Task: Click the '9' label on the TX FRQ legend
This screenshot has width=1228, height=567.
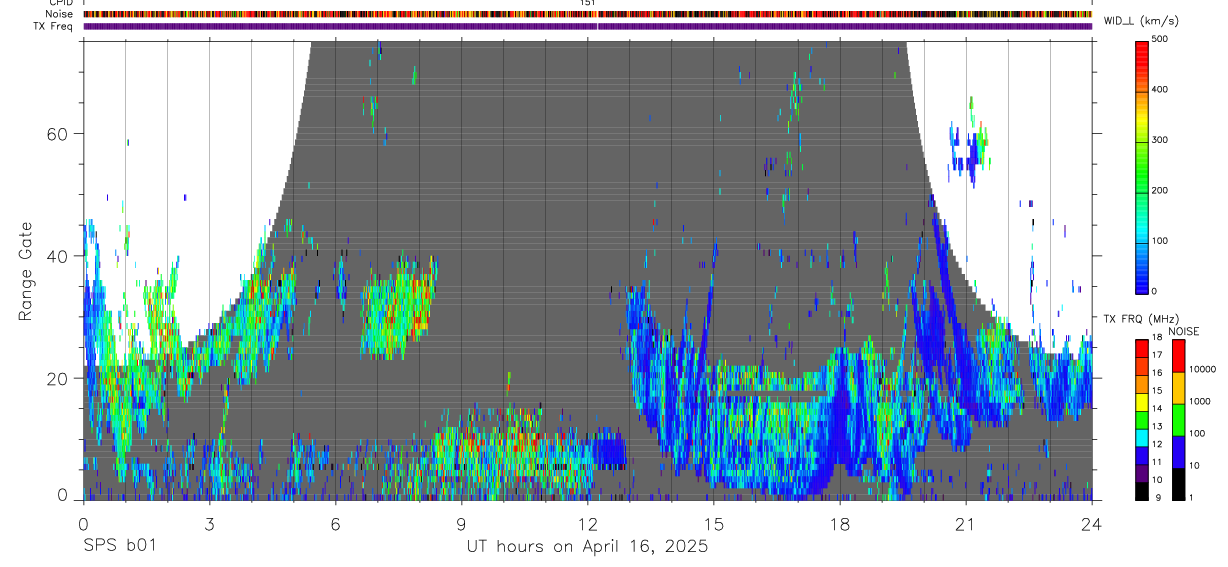Action: coord(1158,497)
